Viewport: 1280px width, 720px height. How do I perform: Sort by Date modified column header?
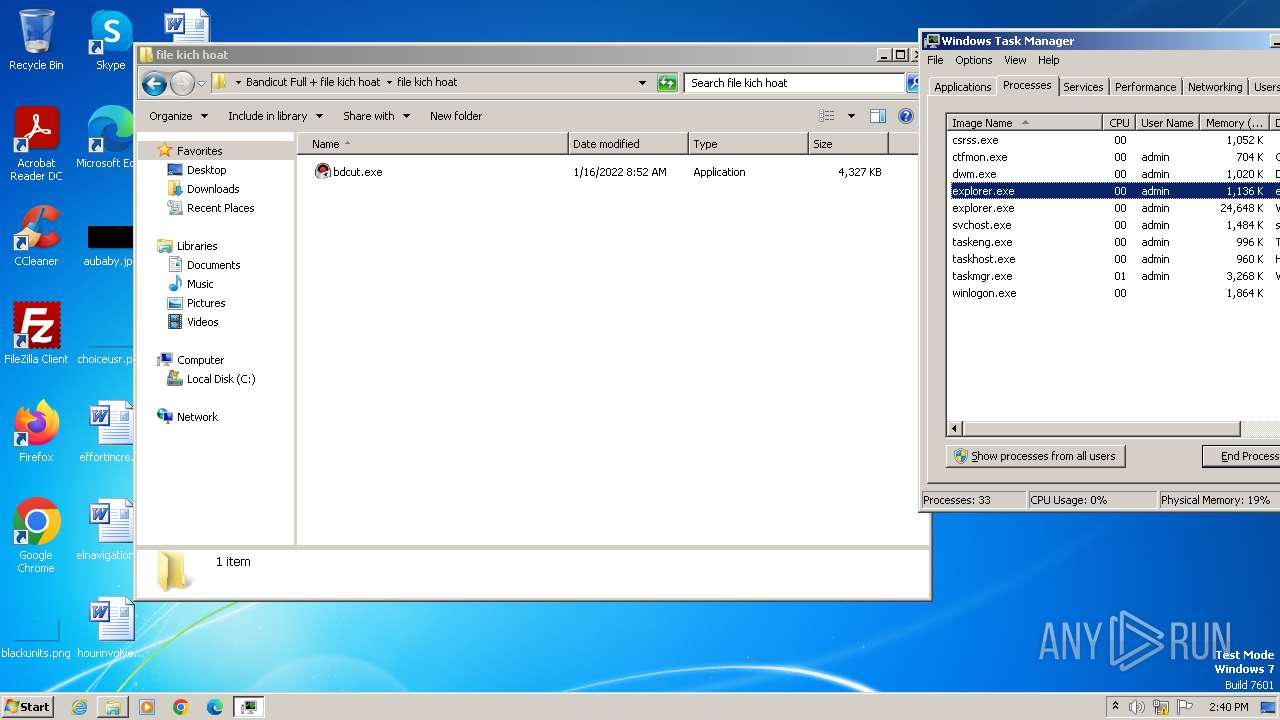click(628, 144)
